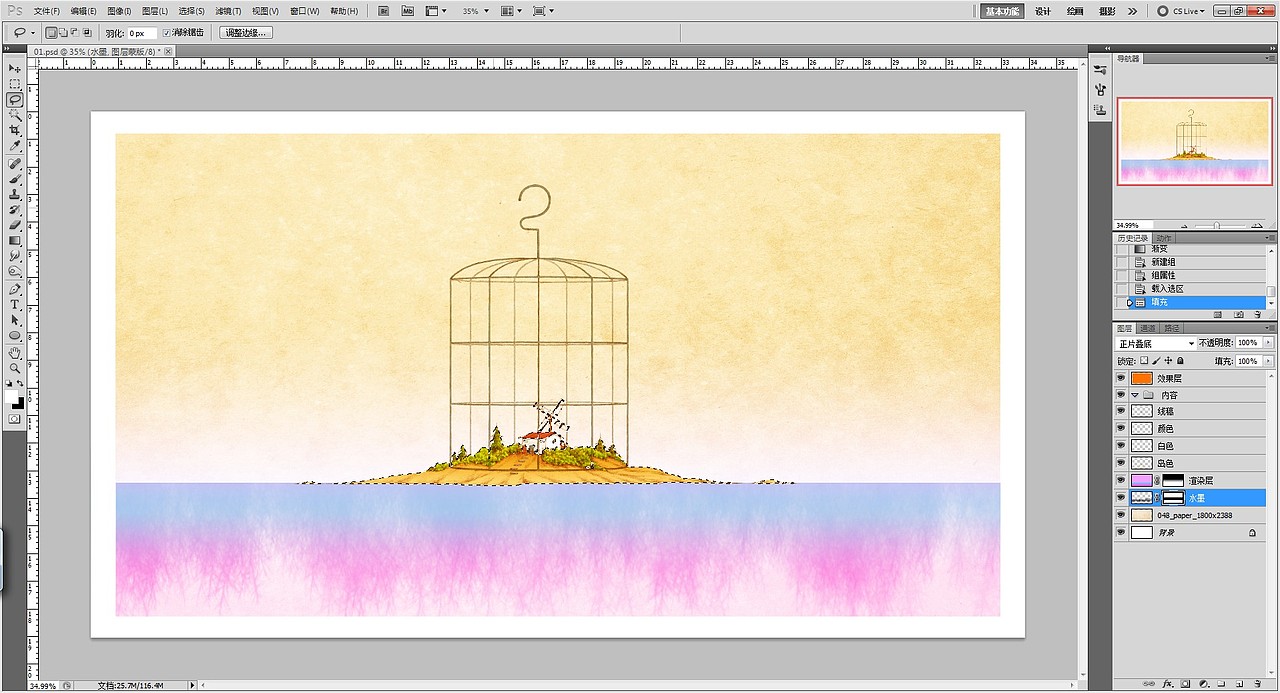Select the Healing Brush tool
The width and height of the screenshot is (1280, 693).
[x=15, y=164]
